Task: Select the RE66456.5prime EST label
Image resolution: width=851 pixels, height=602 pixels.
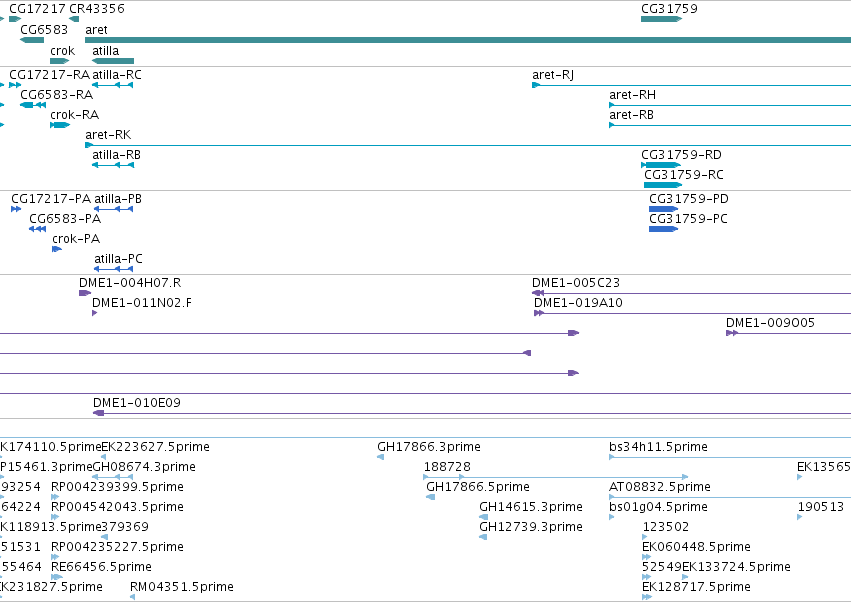Action: (101, 568)
